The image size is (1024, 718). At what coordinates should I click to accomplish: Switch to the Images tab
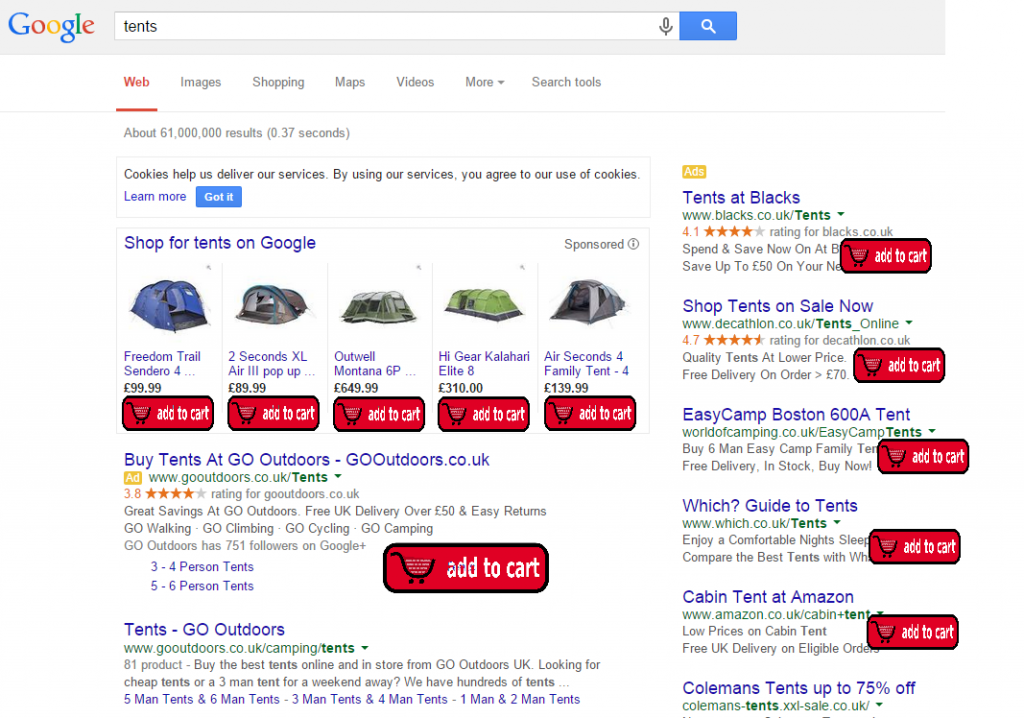[x=200, y=82]
